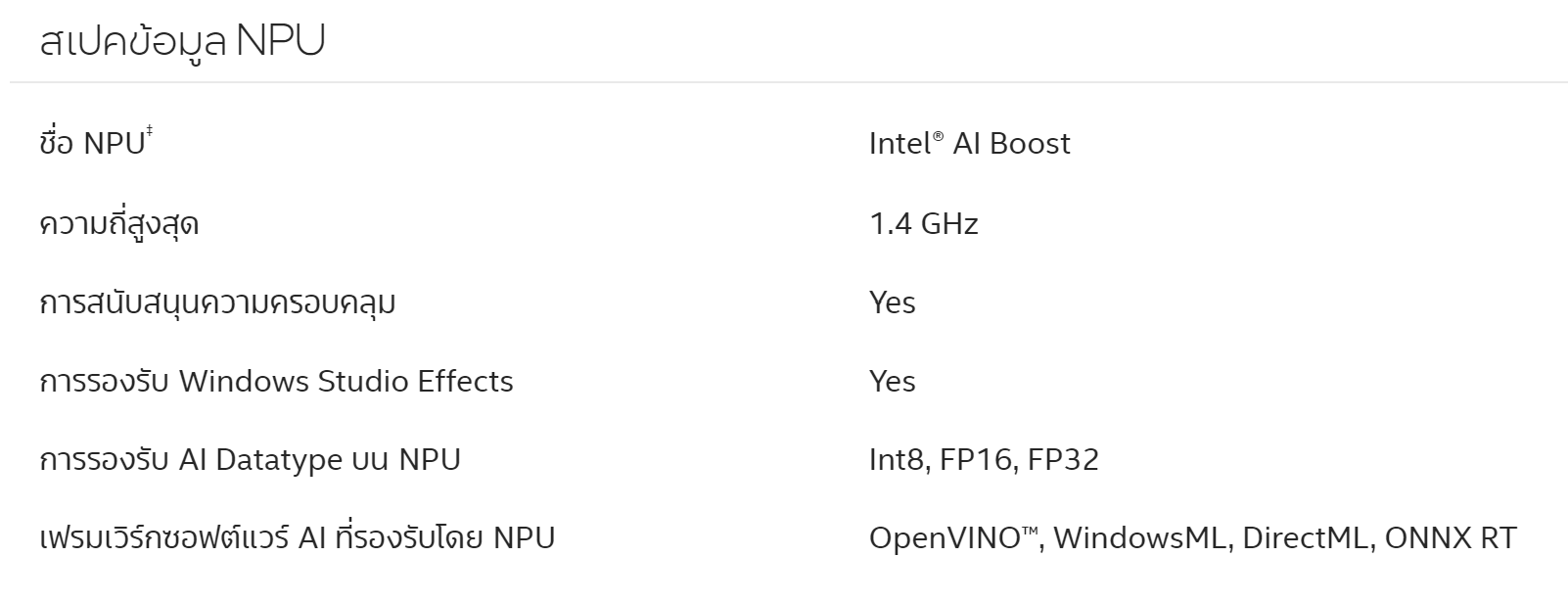Click "Yes" in the การสนับสนุนความครอบคลุม row

point(892,302)
